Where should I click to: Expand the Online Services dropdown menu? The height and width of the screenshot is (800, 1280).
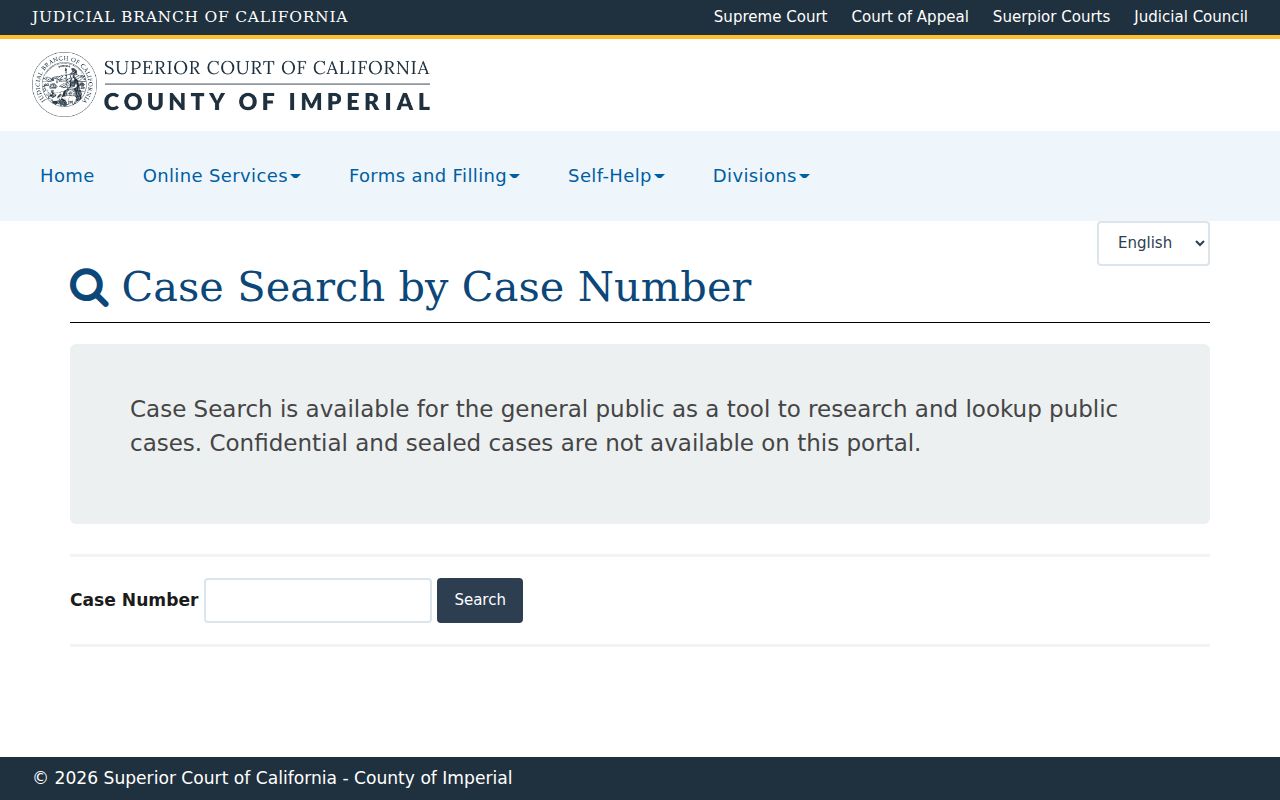(222, 176)
